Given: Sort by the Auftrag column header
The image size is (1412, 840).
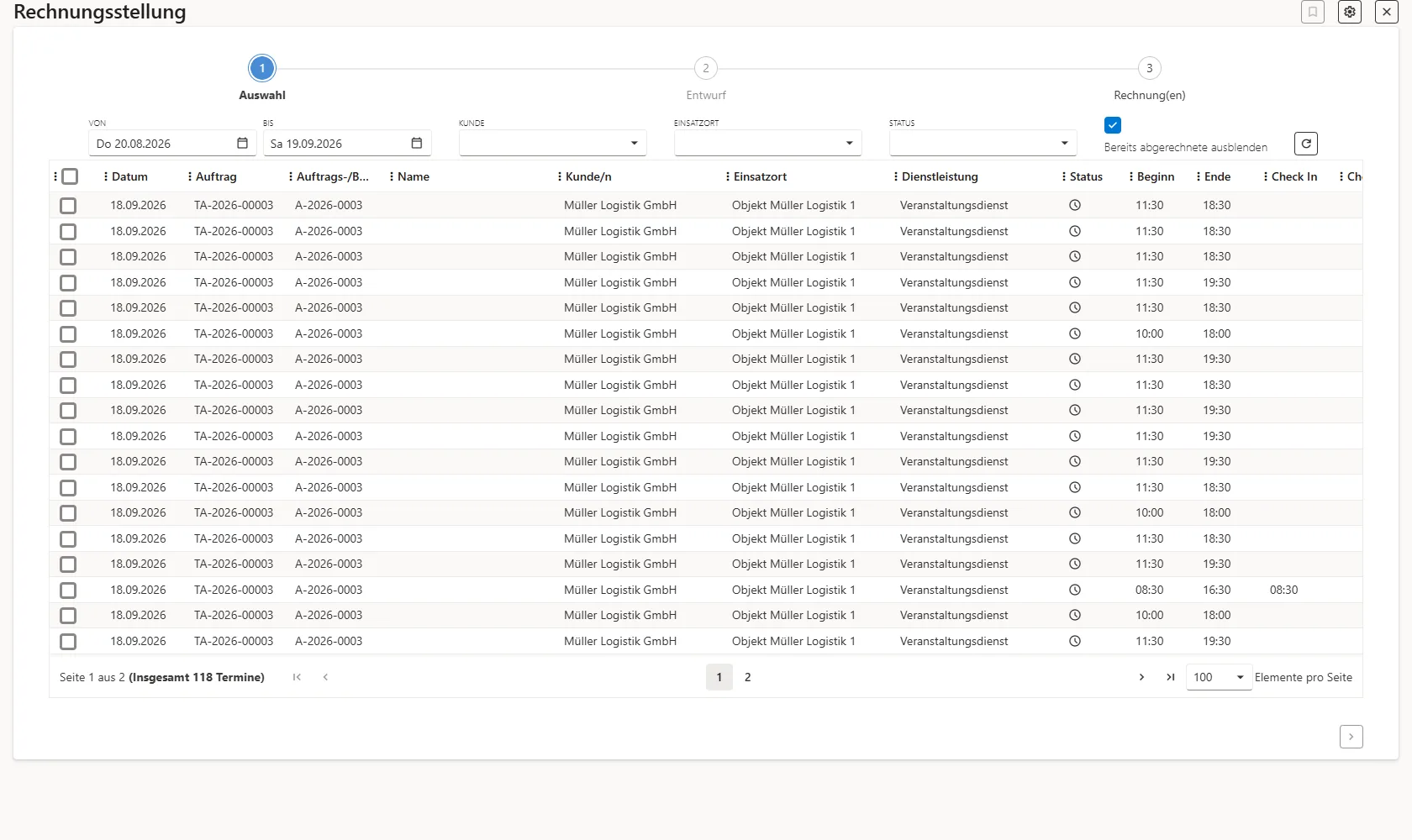Looking at the screenshot, I should (x=216, y=176).
